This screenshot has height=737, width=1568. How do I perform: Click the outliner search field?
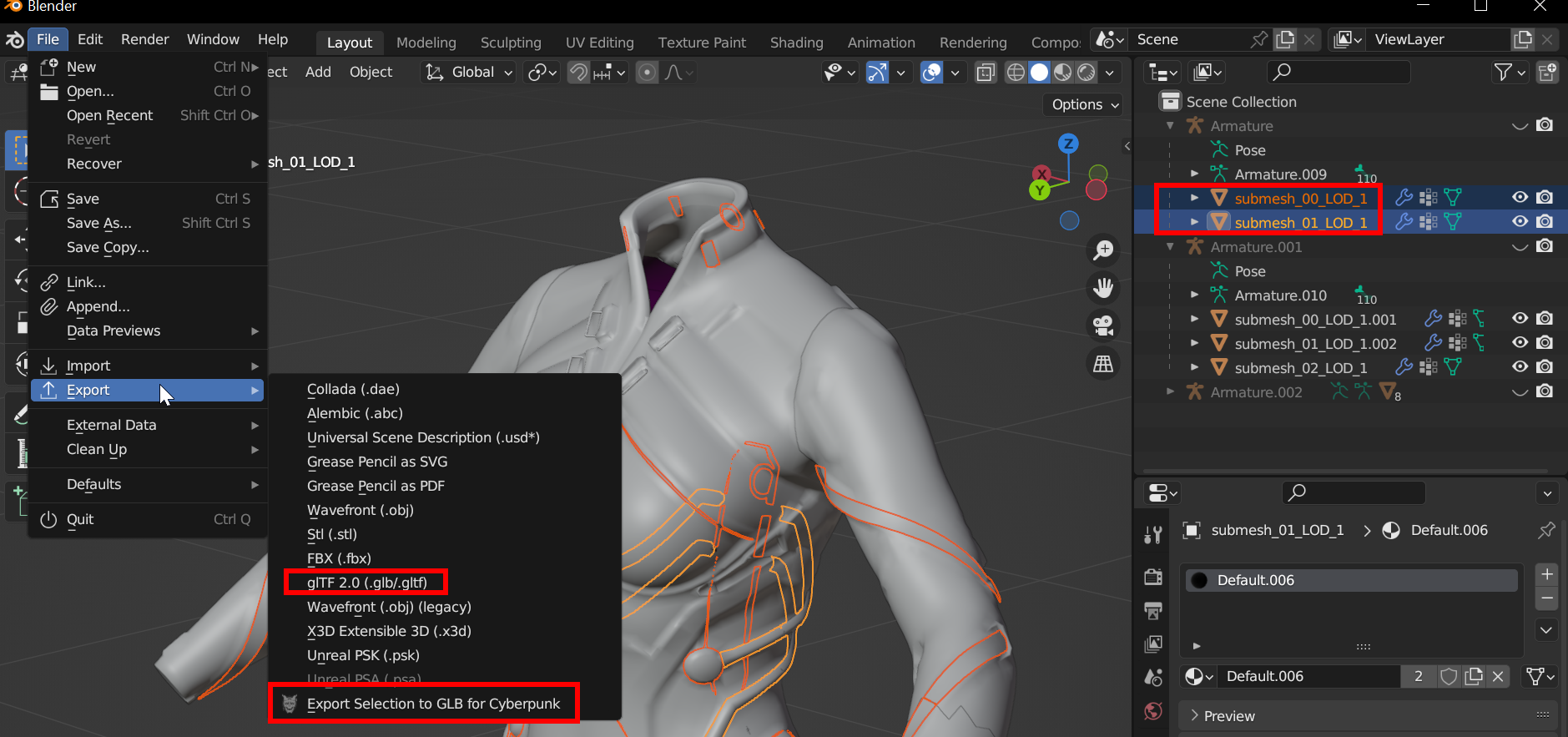pos(1338,73)
